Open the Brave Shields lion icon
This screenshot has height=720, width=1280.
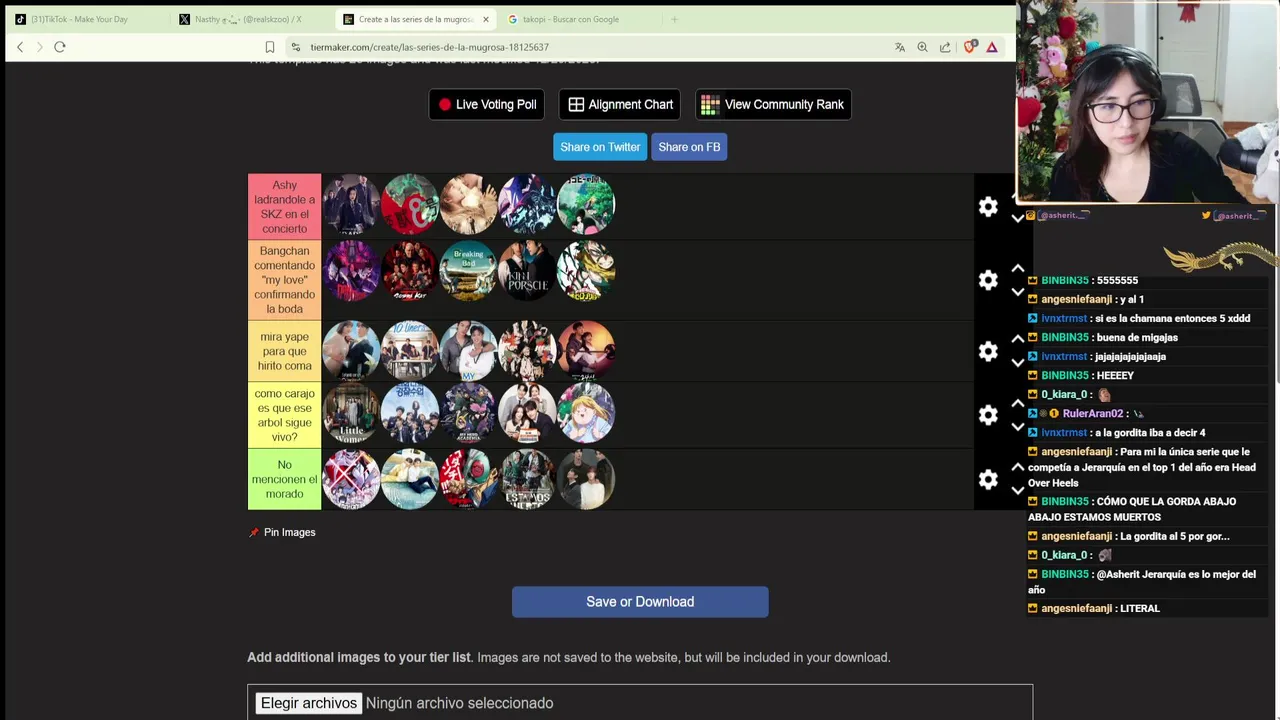969,47
